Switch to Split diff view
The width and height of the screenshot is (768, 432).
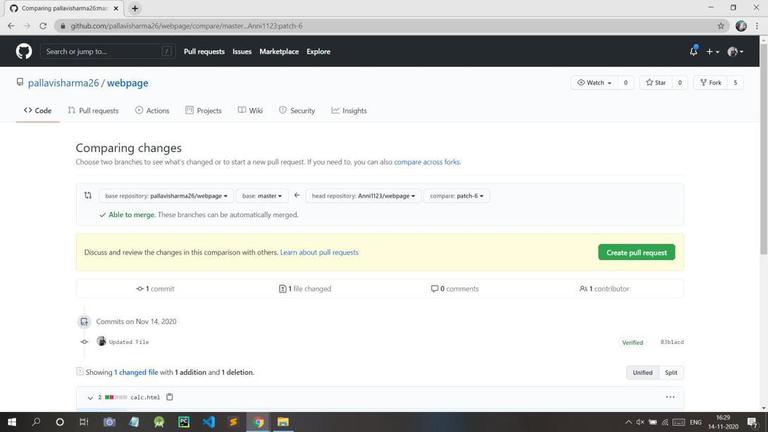point(671,372)
